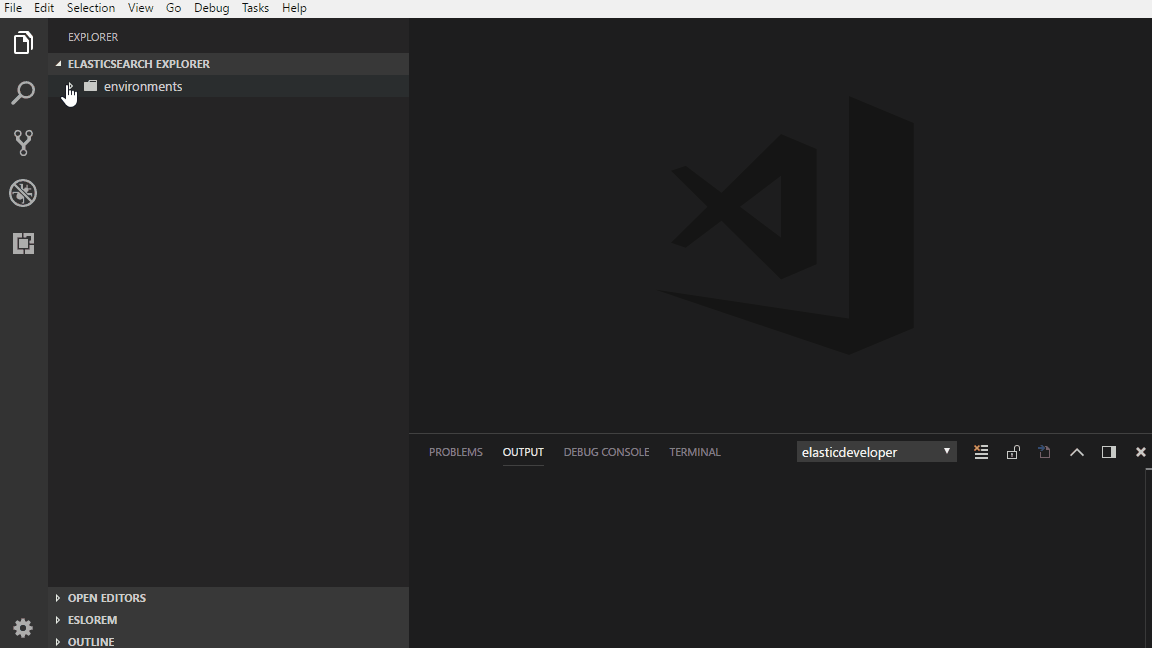
Task: Collapse the Elasticsearch Explorer section
Action: (x=58, y=64)
